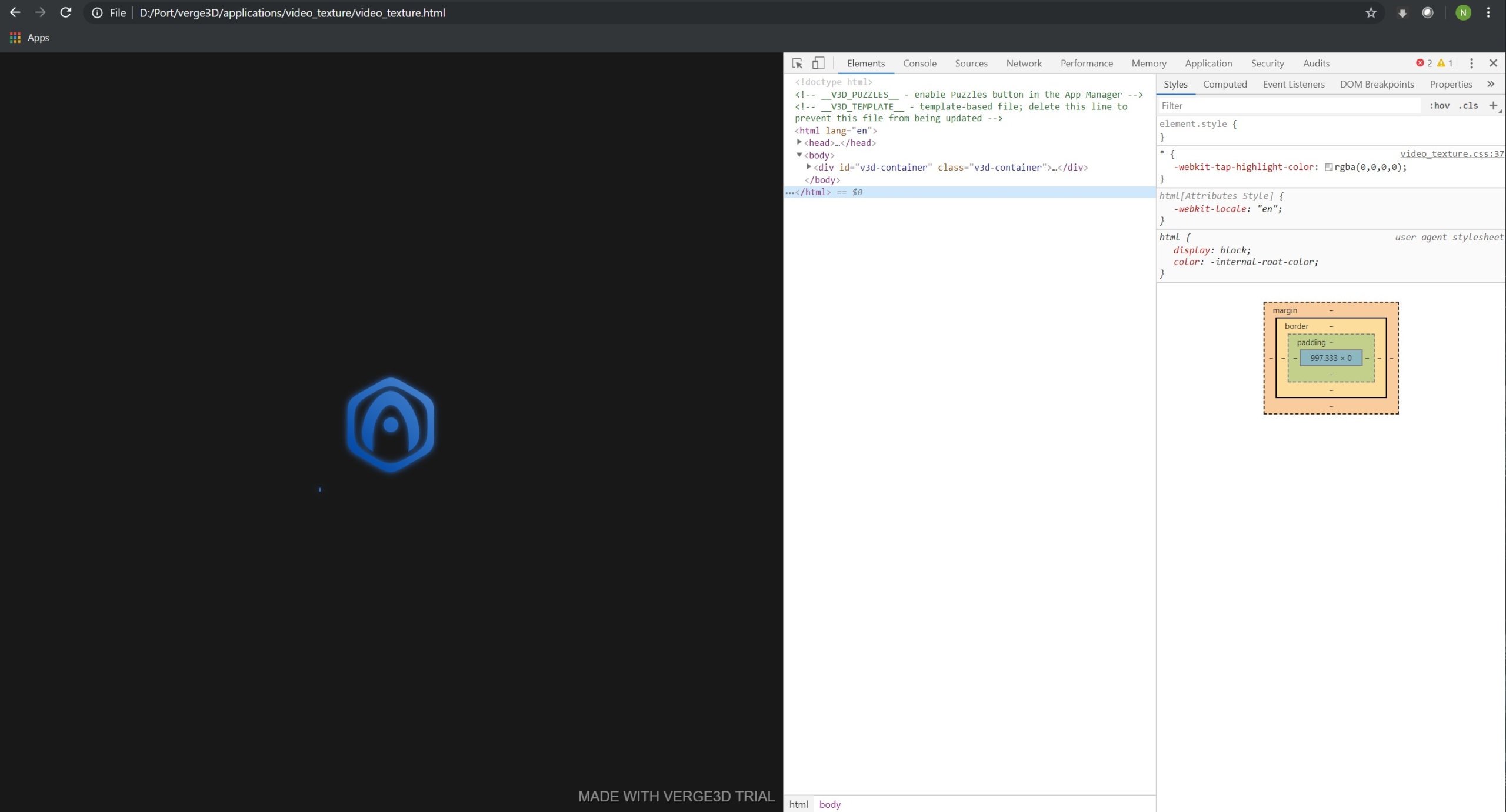
Task: Open the Audits tab
Action: pos(1316,64)
